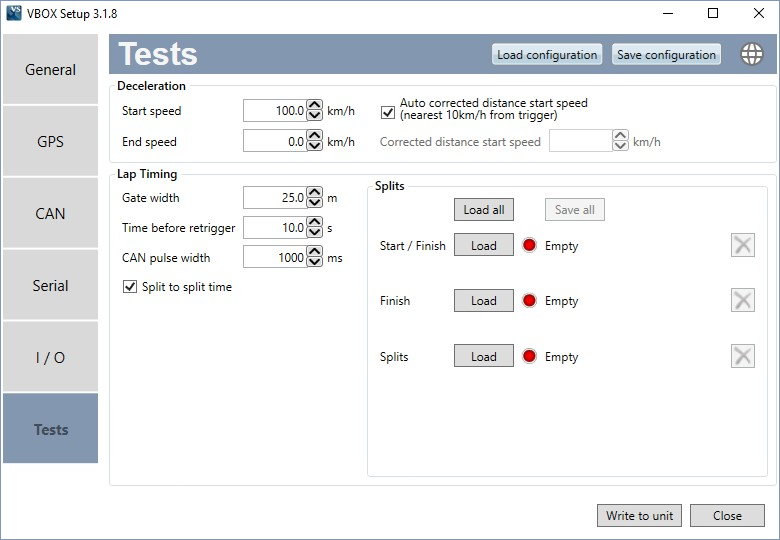The image size is (780, 540).
Task: Click Save configuration button
Action: tap(666, 54)
